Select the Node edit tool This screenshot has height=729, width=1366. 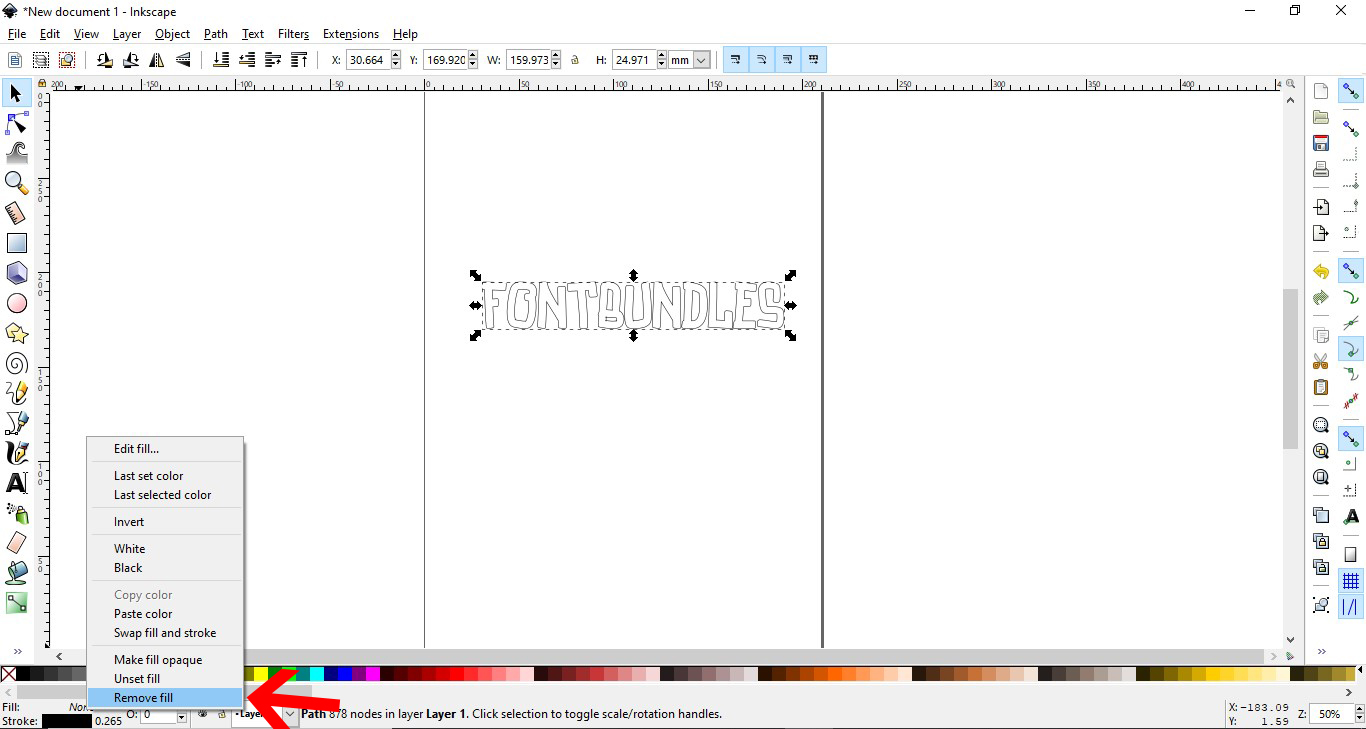click(x=16, y=124)
